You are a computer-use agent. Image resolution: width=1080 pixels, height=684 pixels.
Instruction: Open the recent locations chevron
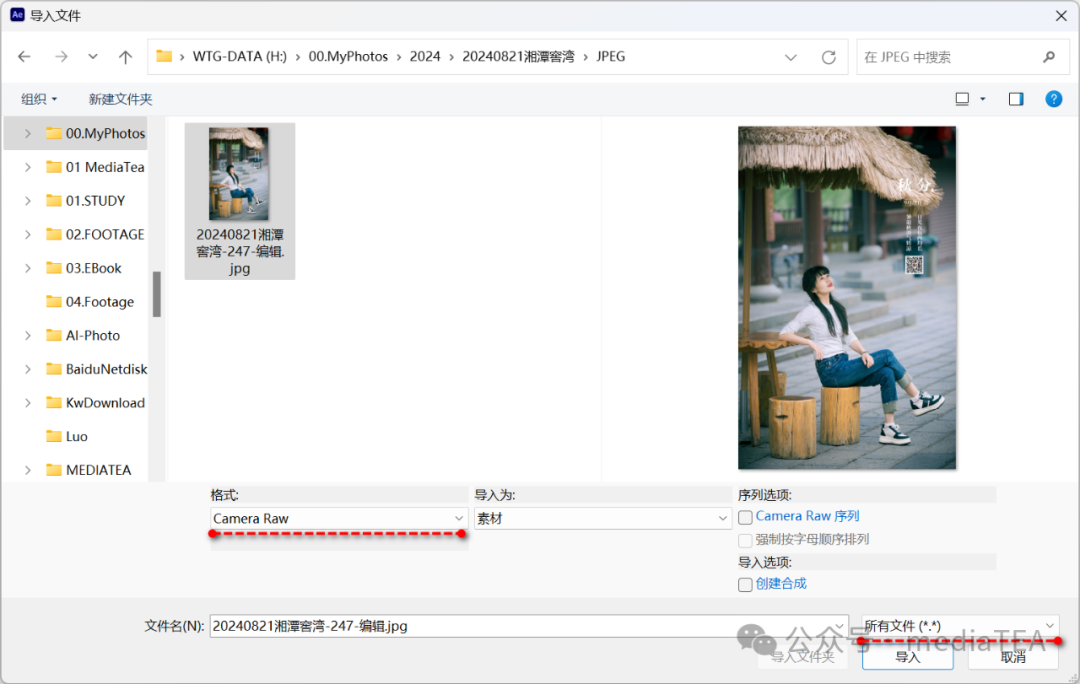tap(93, 56)
